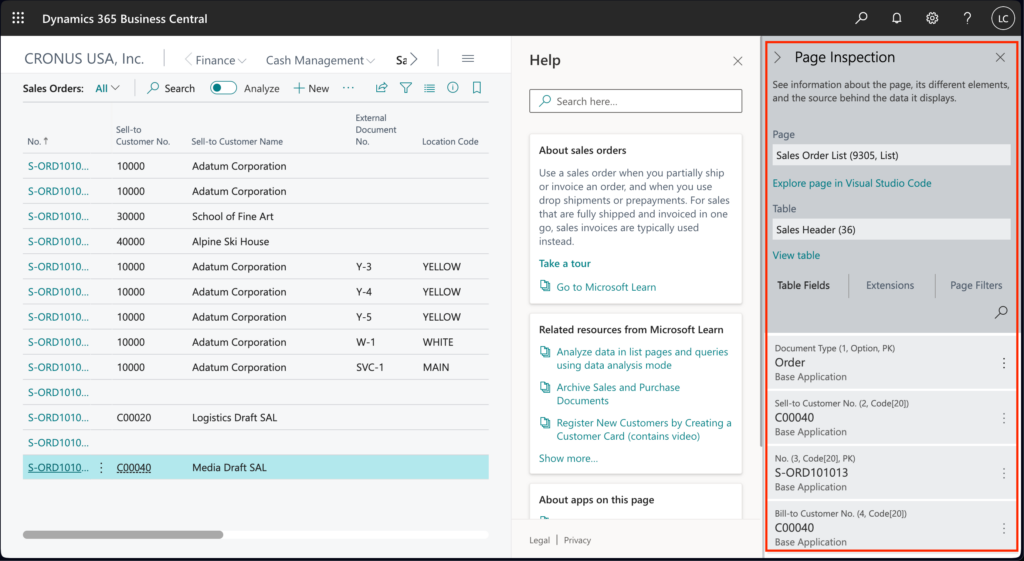Open the notifications bell
Image resolution: width=1024 pixels, height=561 pixels.
pyautogui.click(x=897, y=18)
